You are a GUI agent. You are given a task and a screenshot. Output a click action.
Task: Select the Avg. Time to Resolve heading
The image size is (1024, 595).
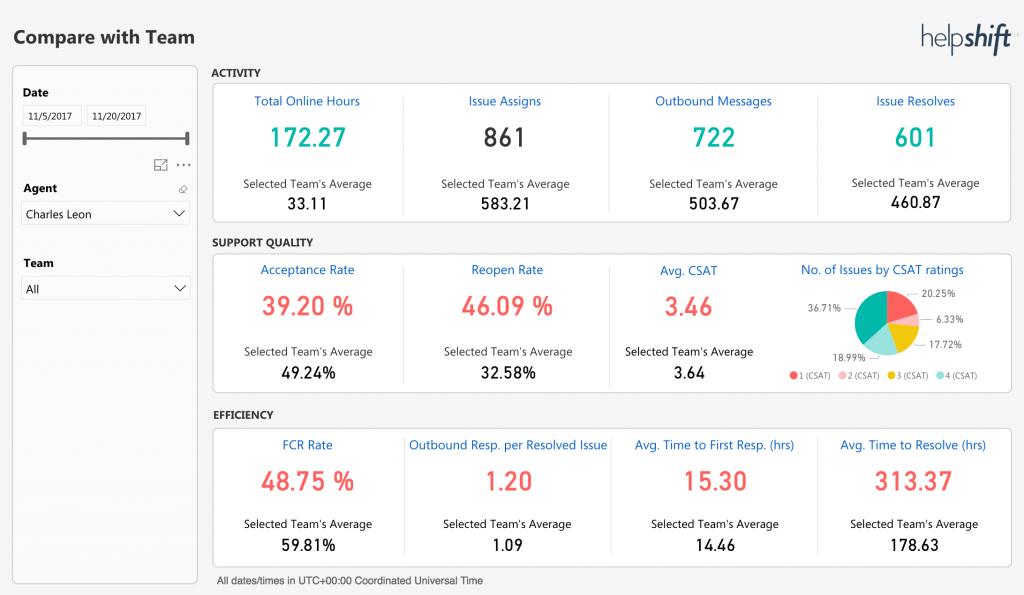coord(913,445)
